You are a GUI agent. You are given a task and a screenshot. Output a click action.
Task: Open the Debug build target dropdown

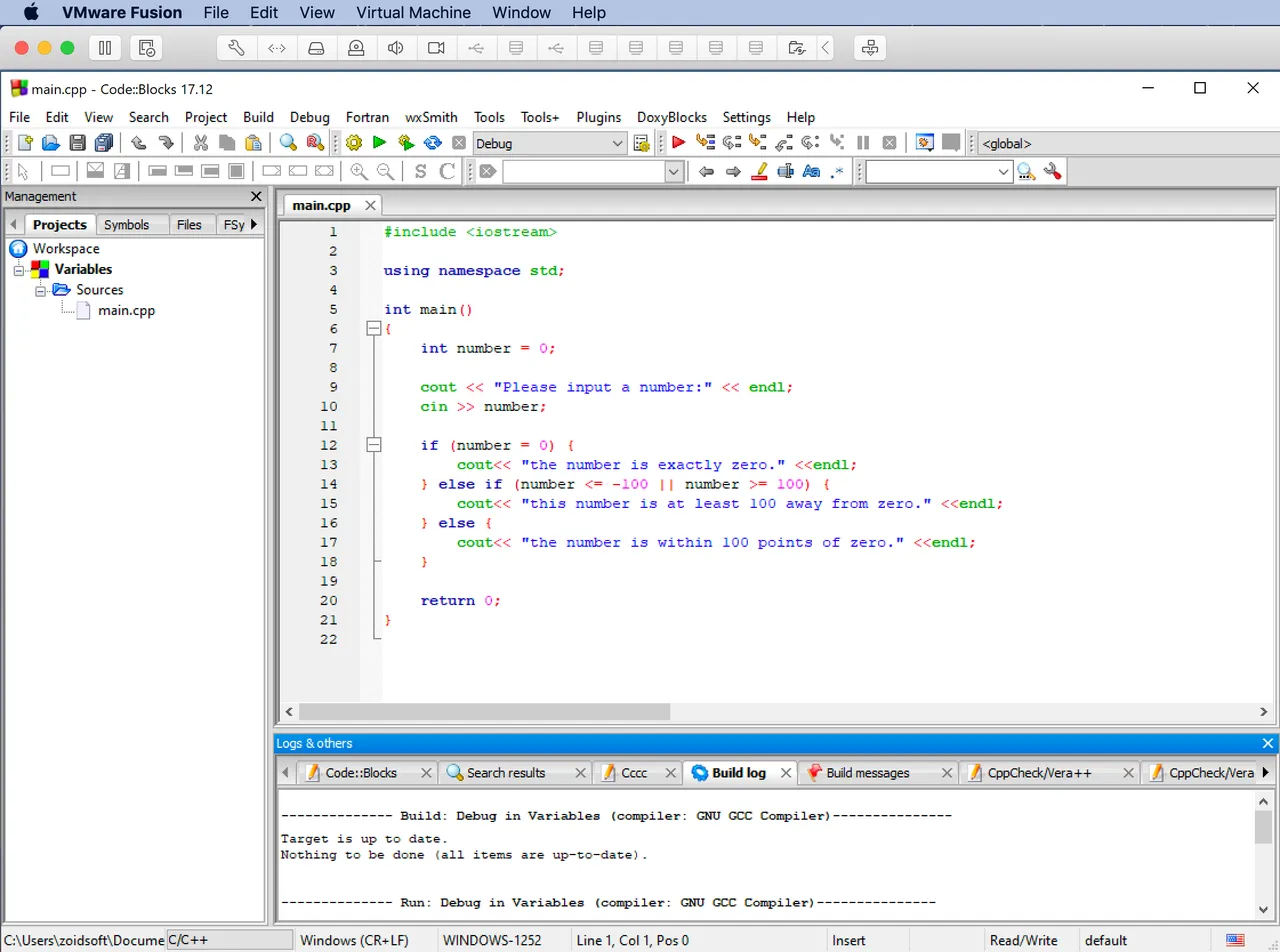coord(550,143)
